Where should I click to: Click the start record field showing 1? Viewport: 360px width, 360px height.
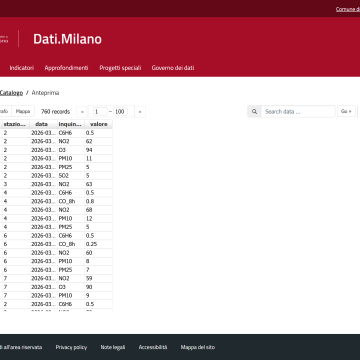point(100,112)
